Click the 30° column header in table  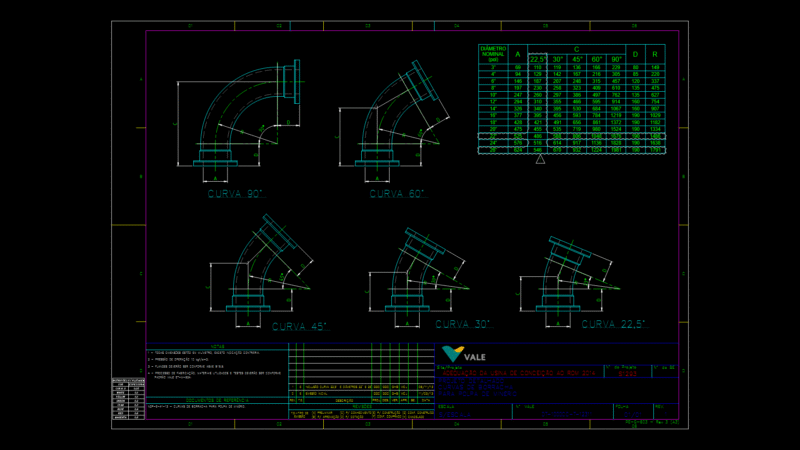click(557, 59)
